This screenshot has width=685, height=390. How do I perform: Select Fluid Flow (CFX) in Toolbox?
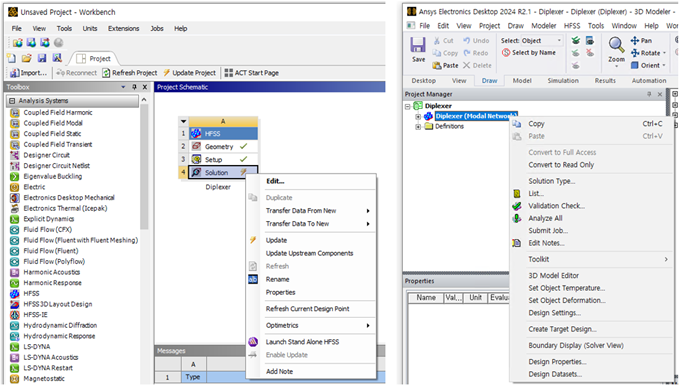(48, 230)
